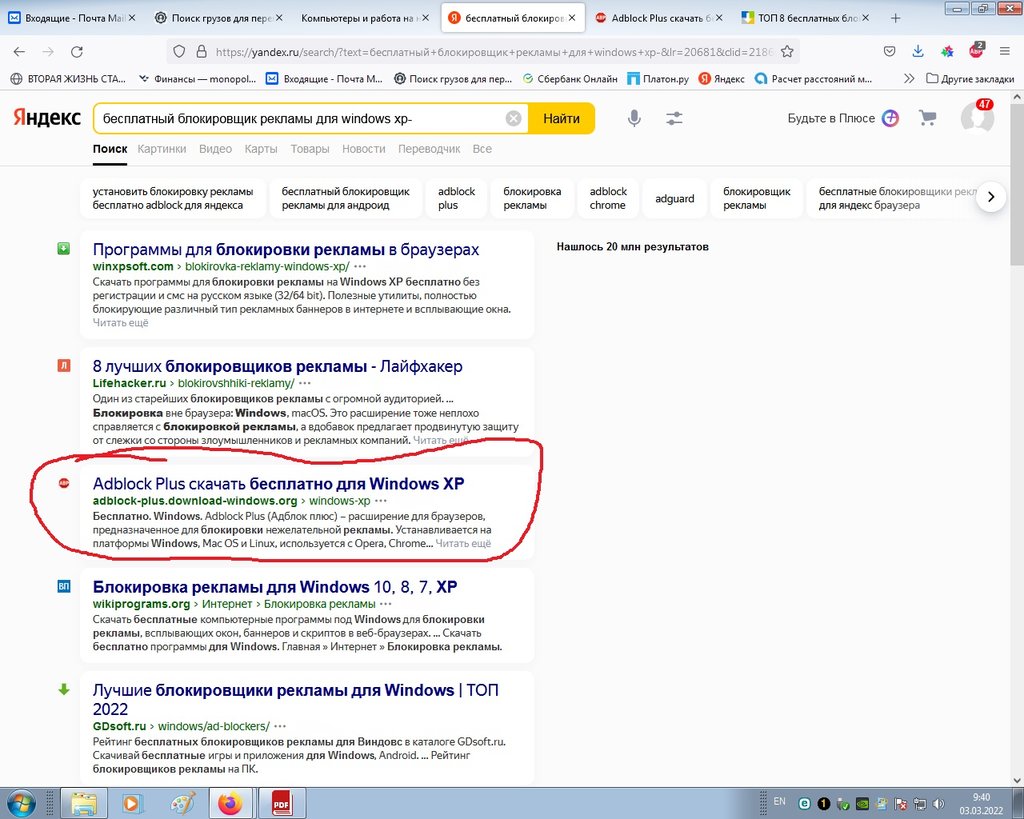Open 8 лучших блокировщиков рекламы Лайфхакер
This screenshot has width=1024, height=819.
[x=278, y=366]
